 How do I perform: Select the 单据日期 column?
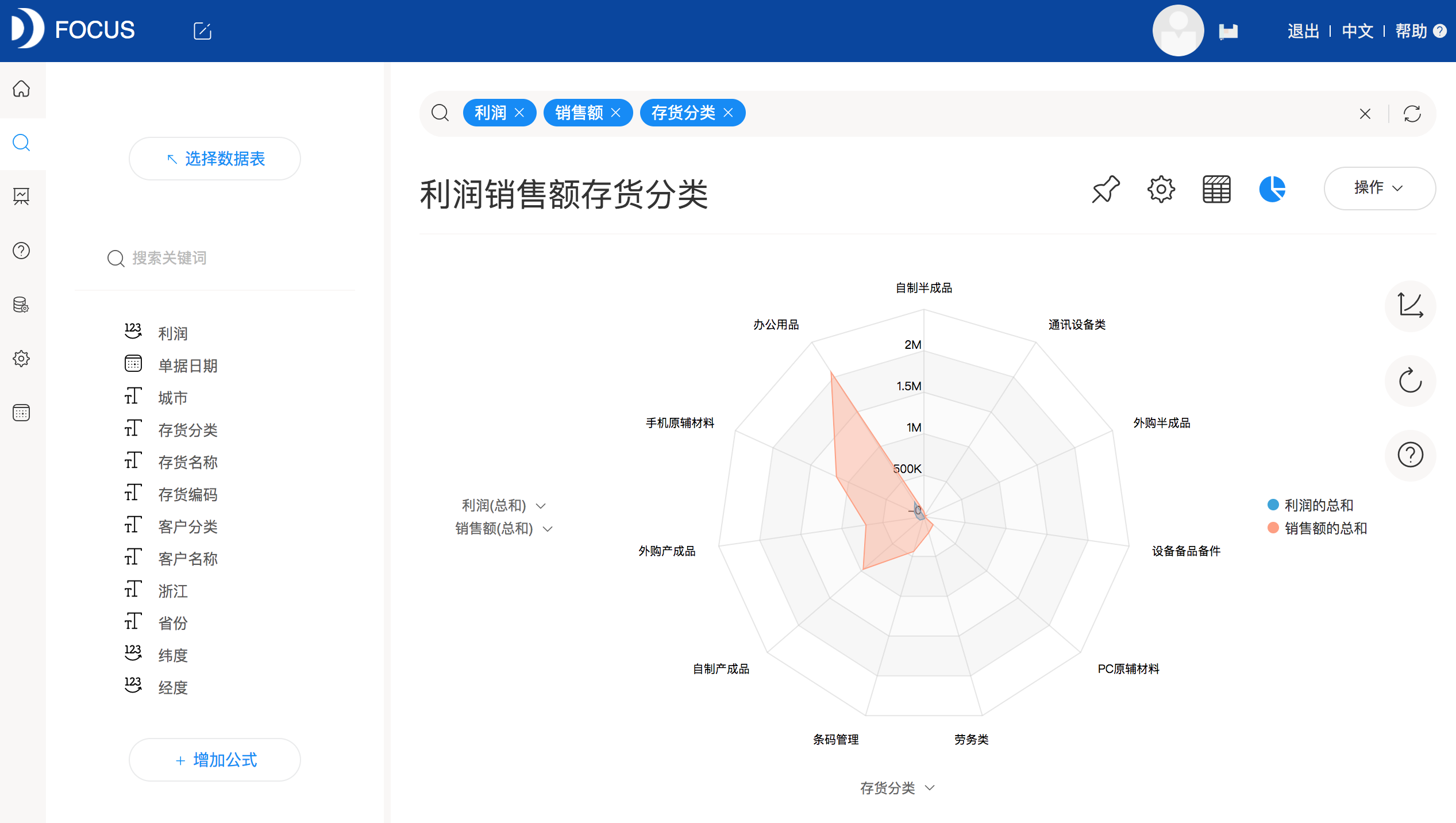click(188, 366)
